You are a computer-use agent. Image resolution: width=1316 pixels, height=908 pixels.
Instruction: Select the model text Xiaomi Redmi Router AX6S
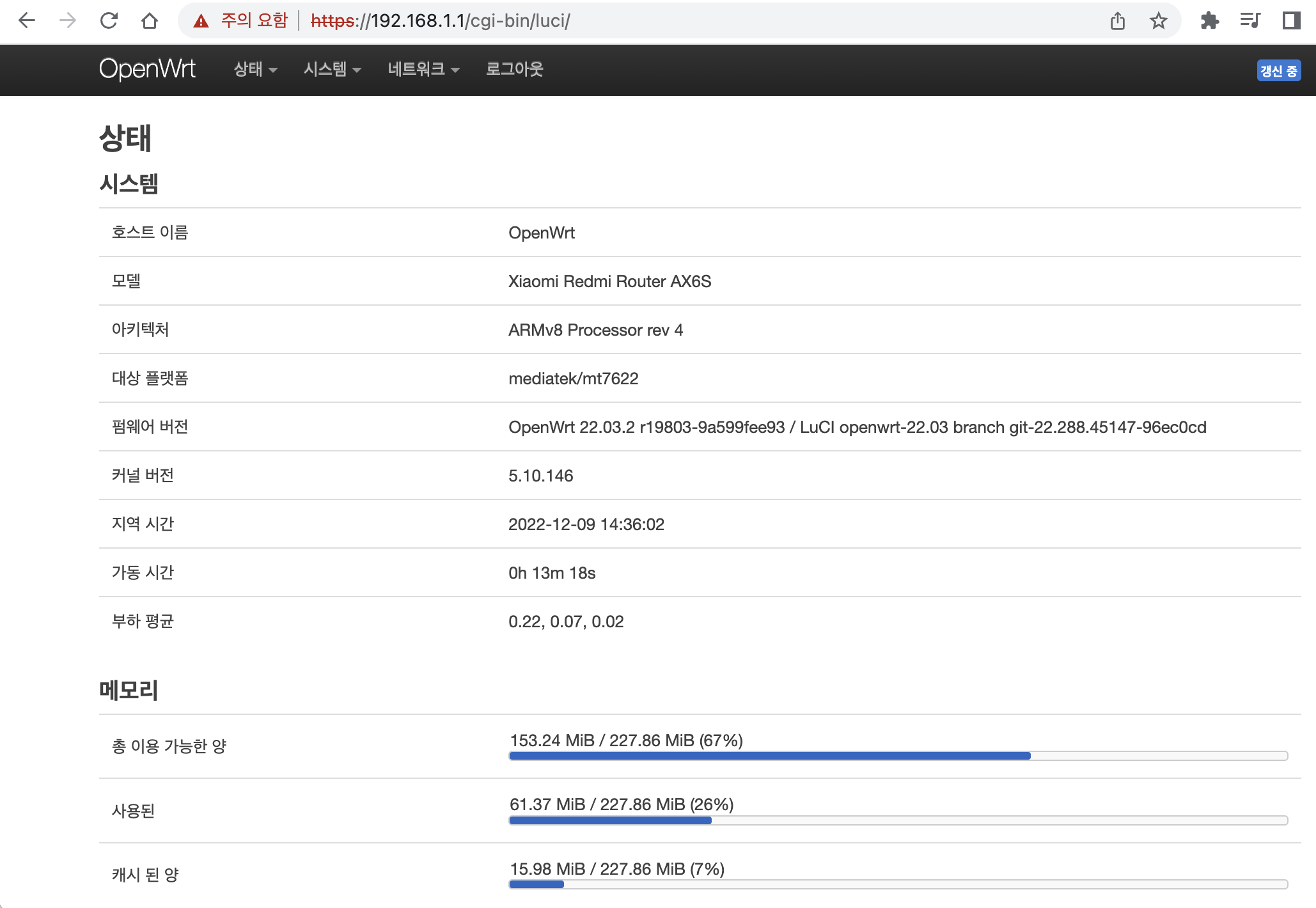coord(609,281)
